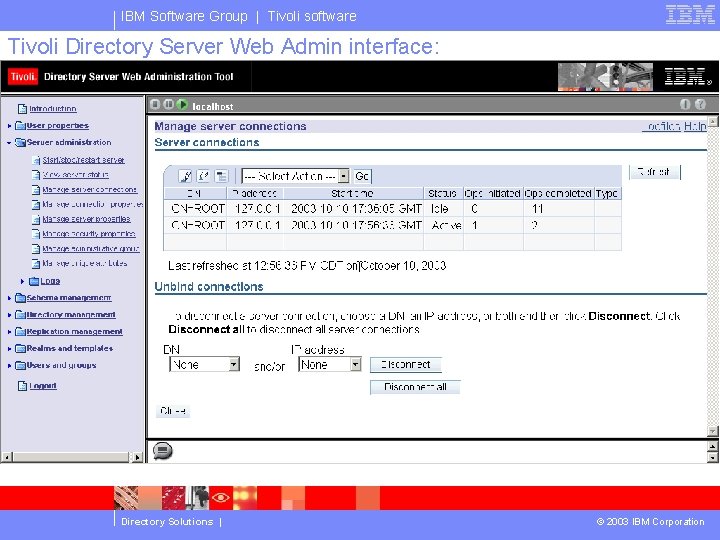This screenshot has height=540, width=720.
Task: Click the Manage server connections page icon
Action: coord(36,190)
